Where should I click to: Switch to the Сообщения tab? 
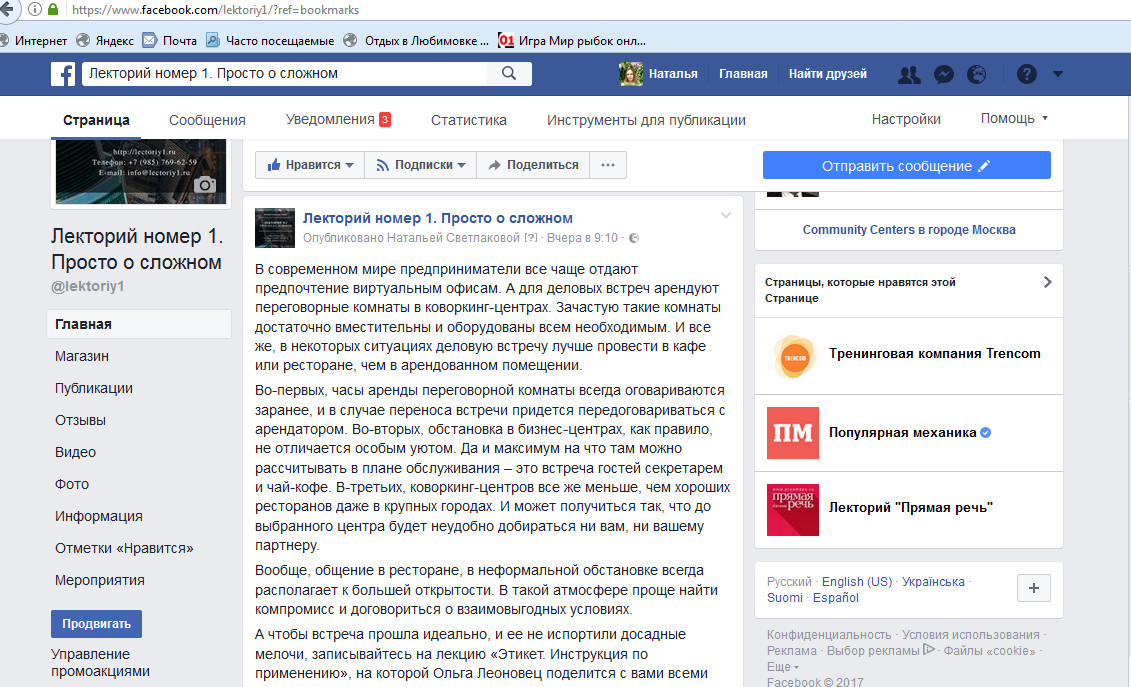click(207, 120)
